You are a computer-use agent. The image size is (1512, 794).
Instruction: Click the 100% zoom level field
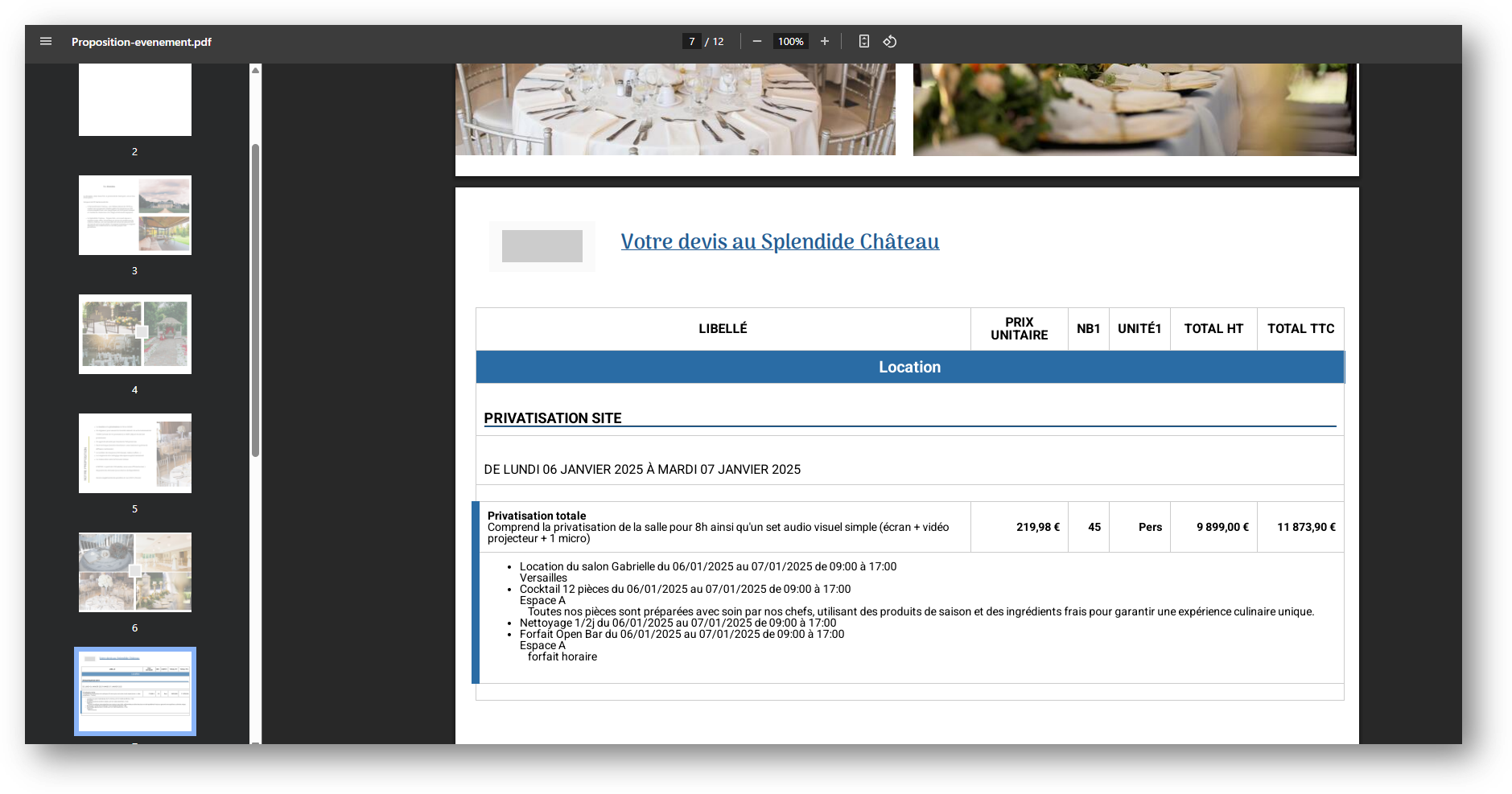790,41
